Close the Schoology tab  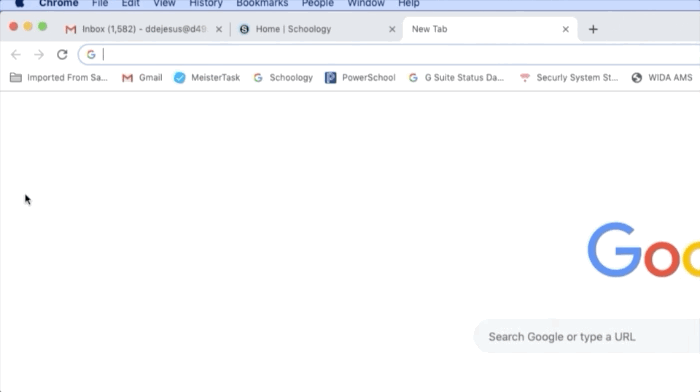click(x=392, y=29)
